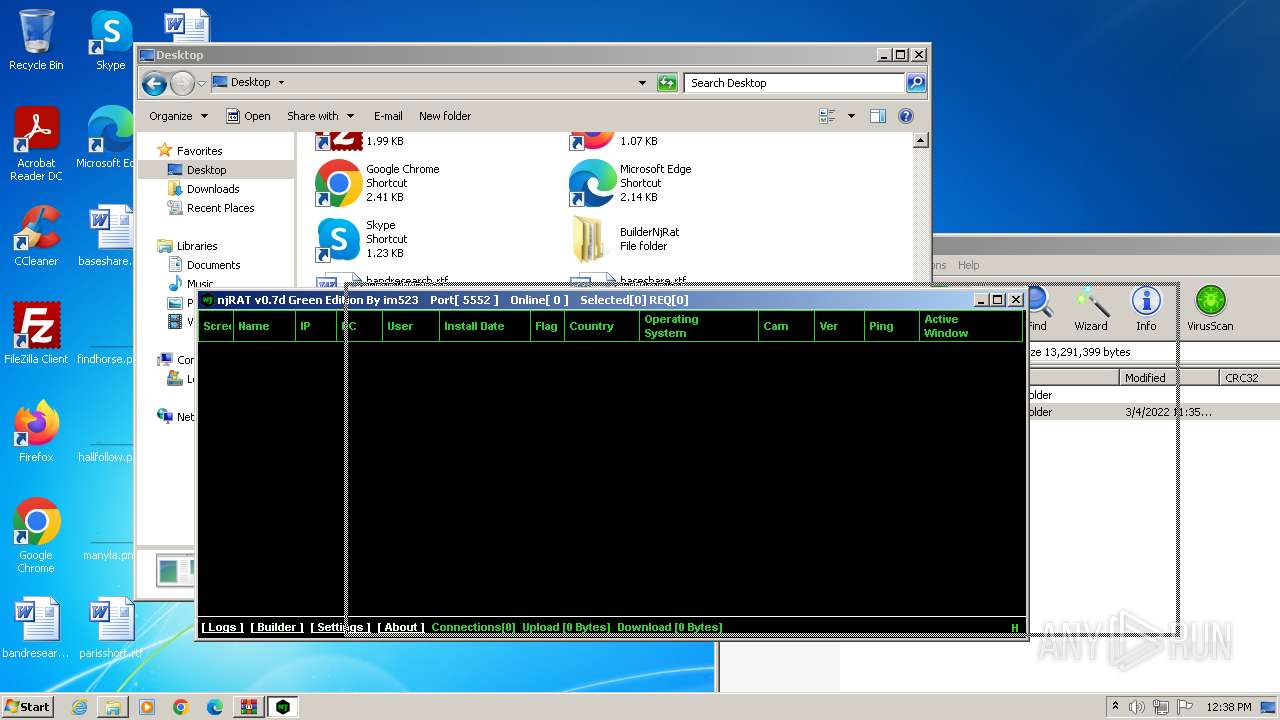Open Explorer help icon
The width and height of the screenshot is (1280, 720).
click(906, 116)
